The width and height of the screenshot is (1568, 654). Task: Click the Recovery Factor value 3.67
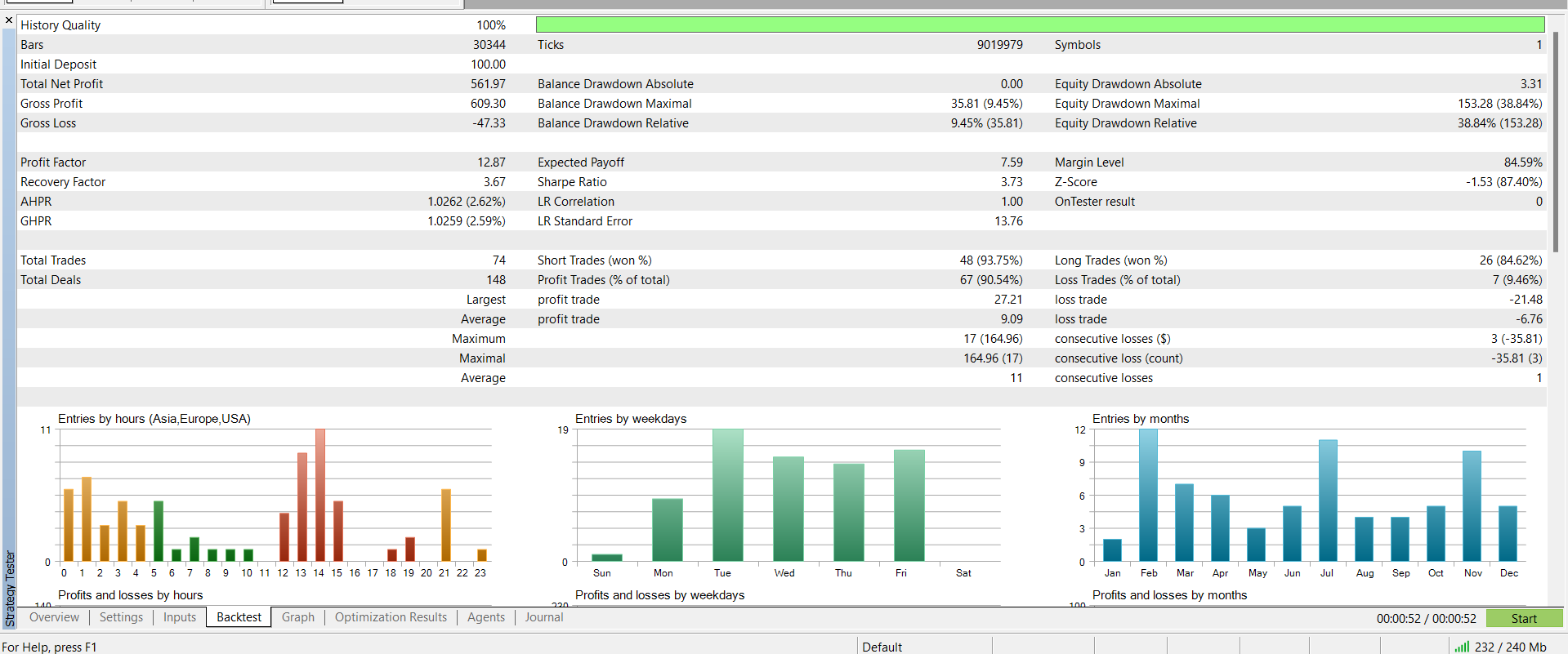coord(494,182)
